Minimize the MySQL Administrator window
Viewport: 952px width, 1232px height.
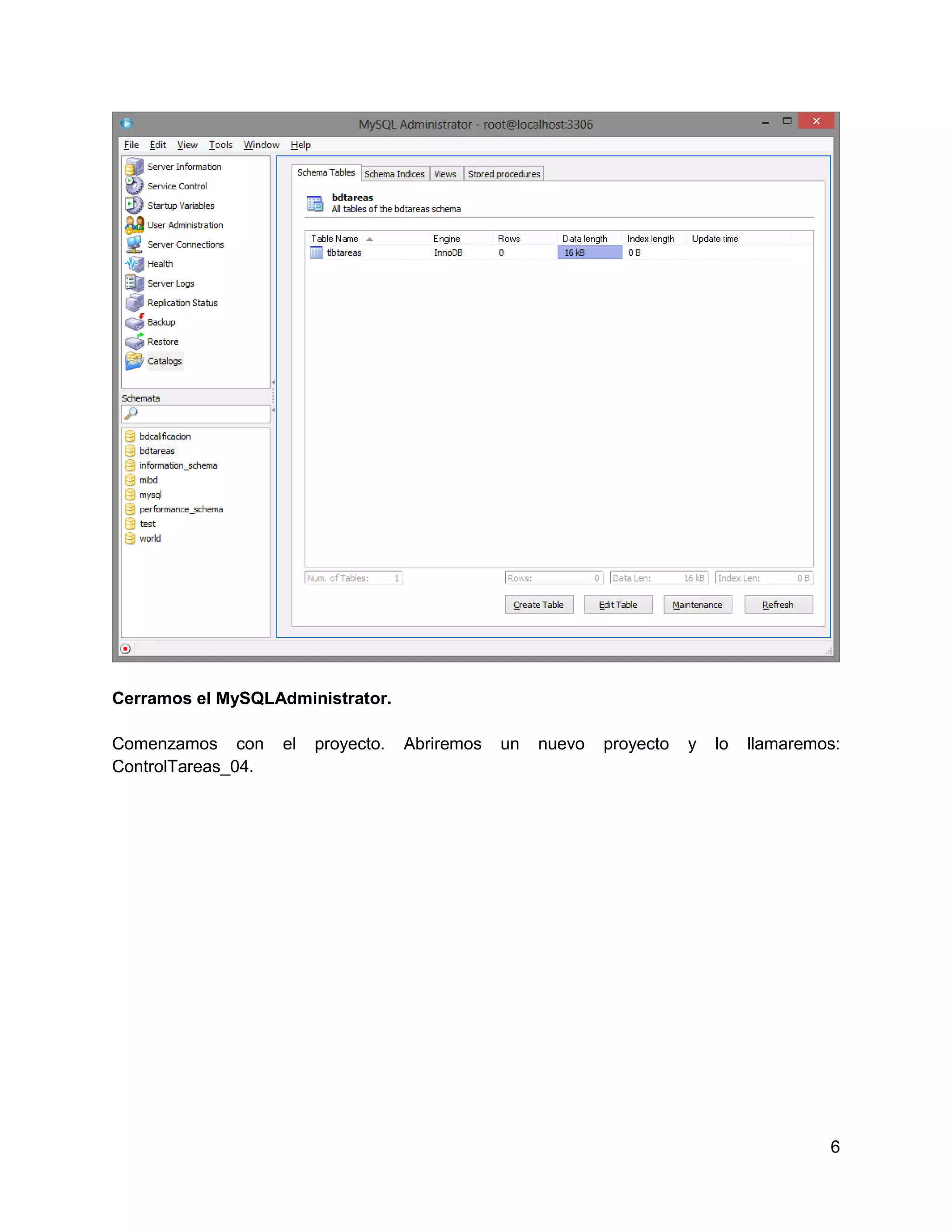pos(766,122)
